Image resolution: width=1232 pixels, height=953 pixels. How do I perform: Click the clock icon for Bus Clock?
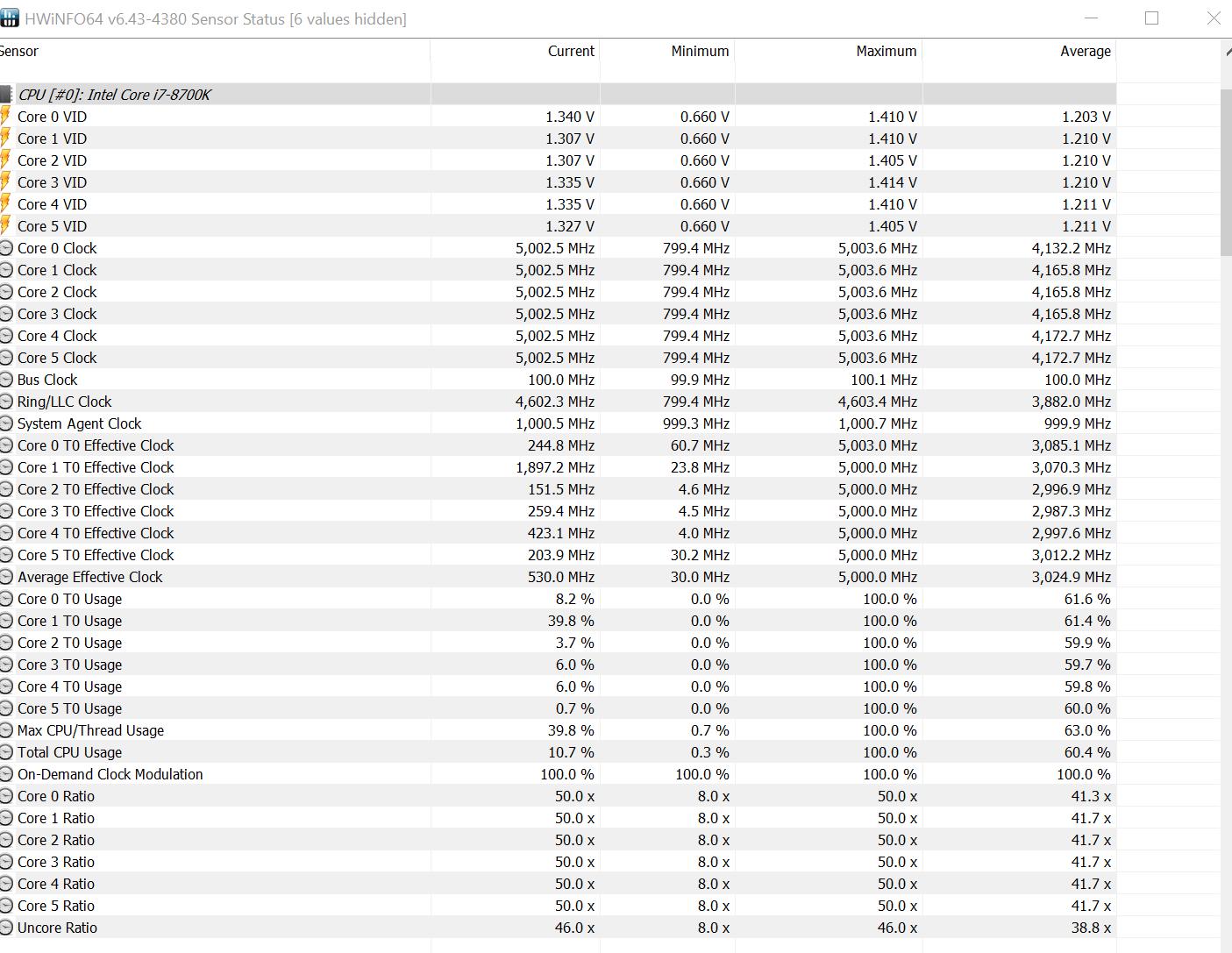pyautogui.click(x=6, y=380)
